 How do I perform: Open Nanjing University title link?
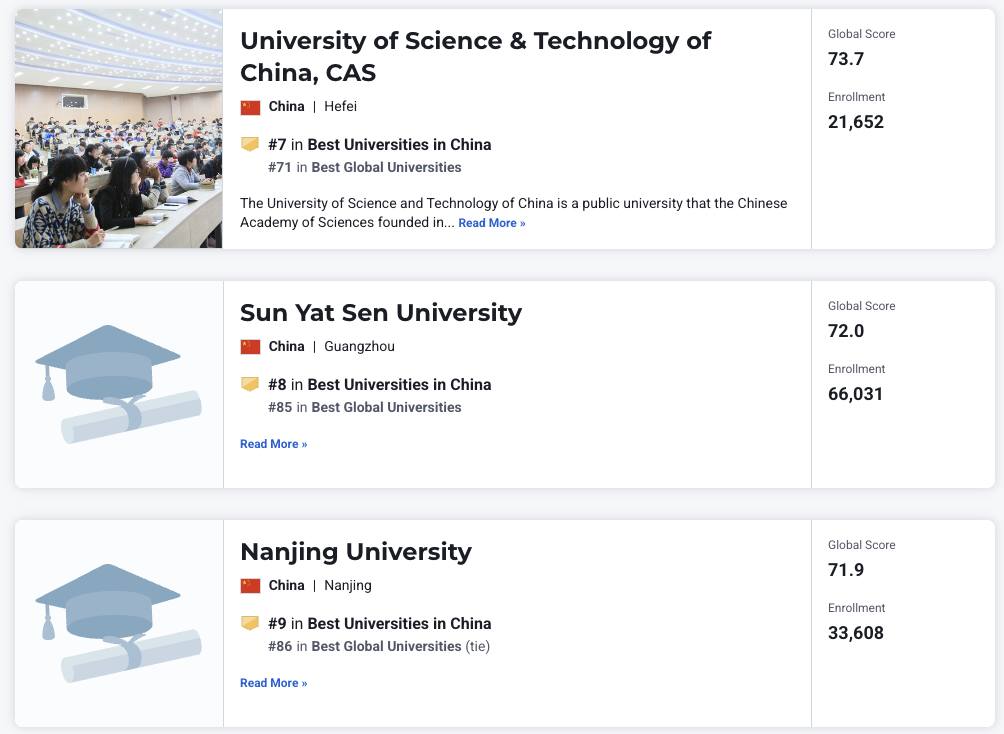pyautogui.click(x=355, y=551)
